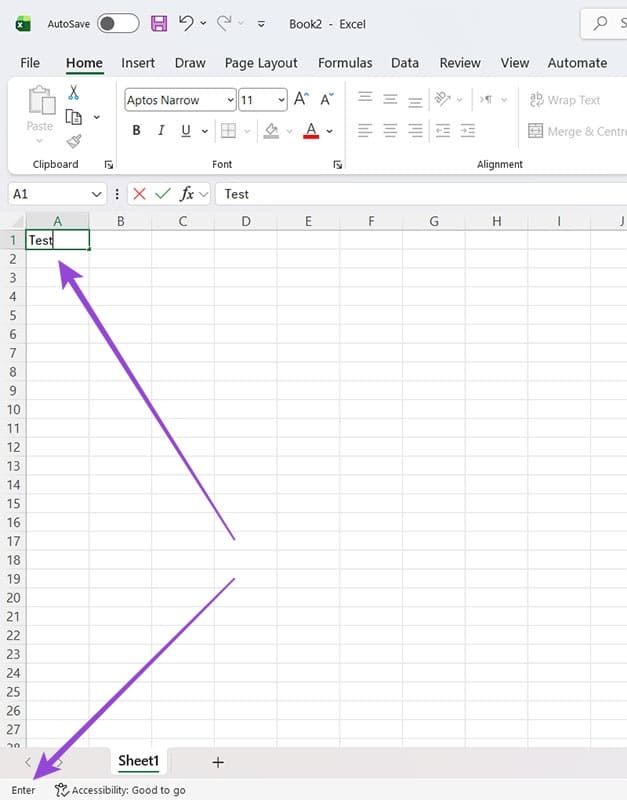Cancel entry with the red X

click(139, 194)
